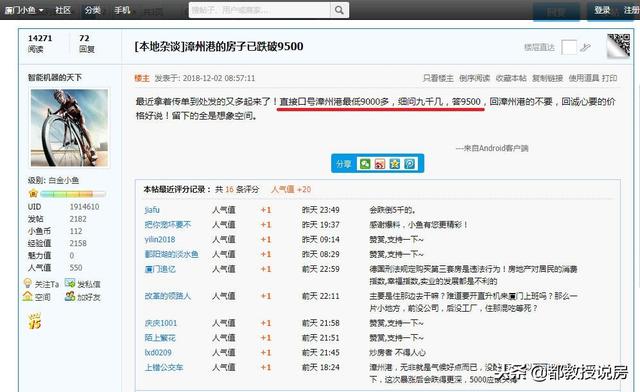Click the 人气值 +20 summary text
This screenshot has height=392, width=640.
(291, 189)
